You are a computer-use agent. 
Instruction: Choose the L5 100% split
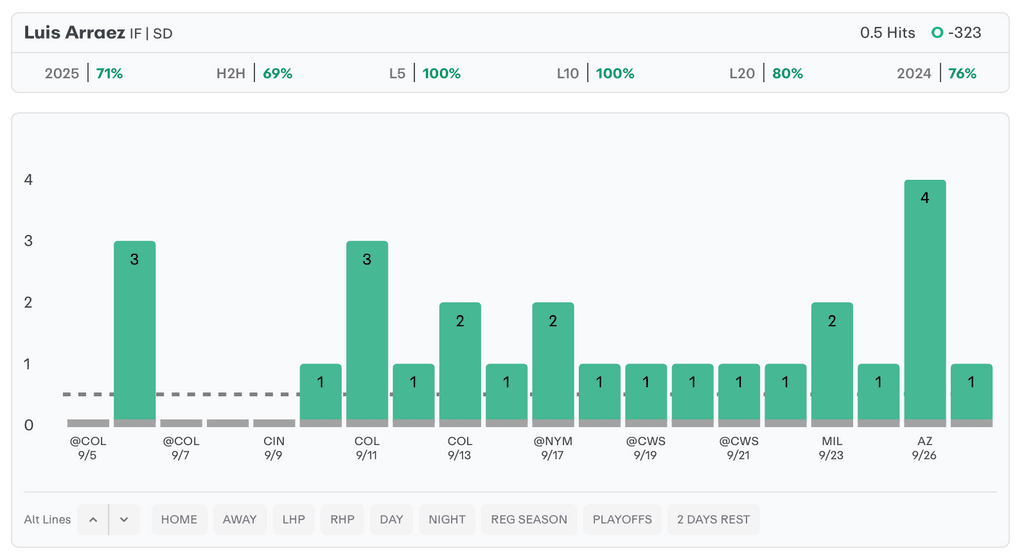pos(424,73)
